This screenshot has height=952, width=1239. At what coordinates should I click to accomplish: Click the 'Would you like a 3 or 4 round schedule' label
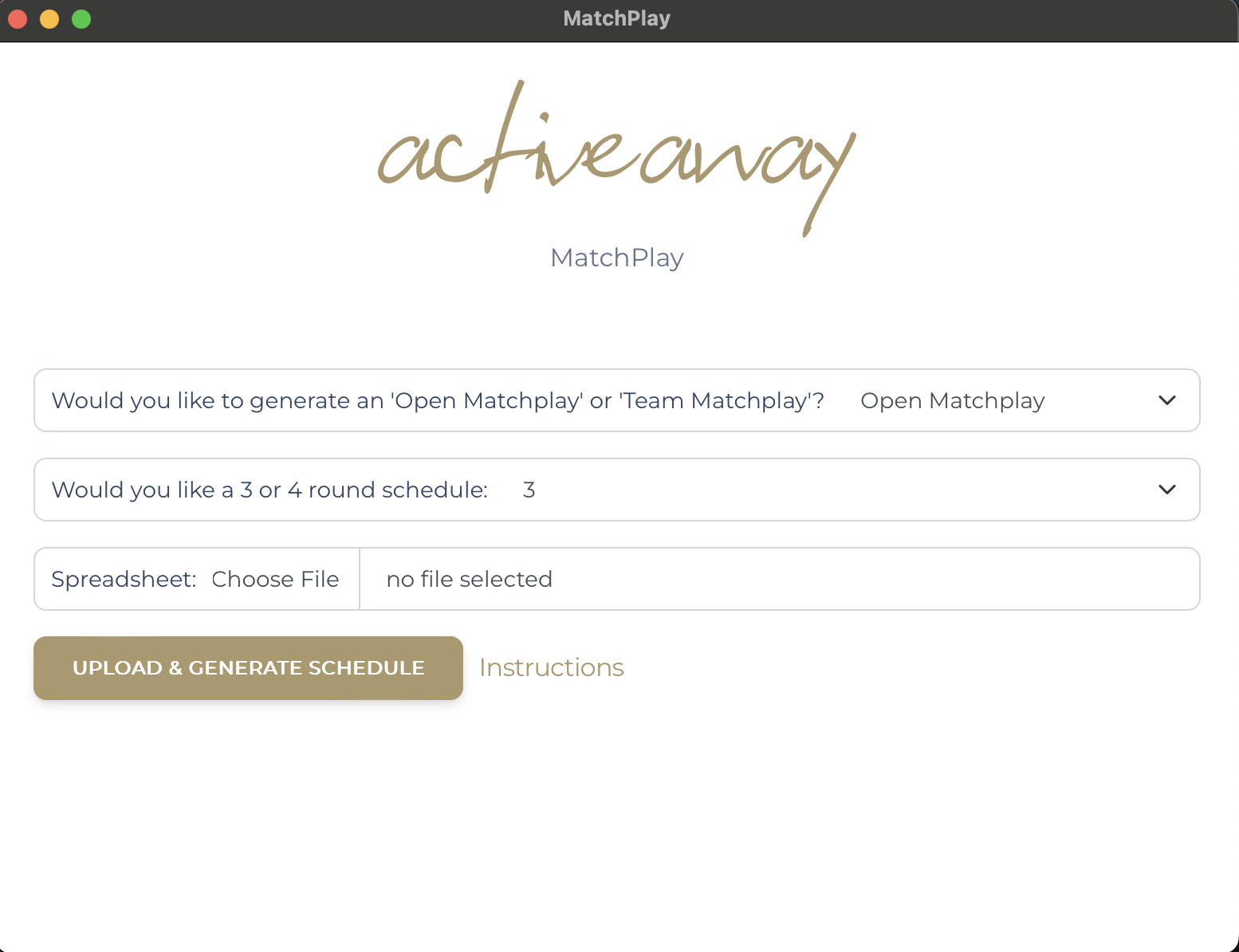pyautogui.click(x=269, y=490)
